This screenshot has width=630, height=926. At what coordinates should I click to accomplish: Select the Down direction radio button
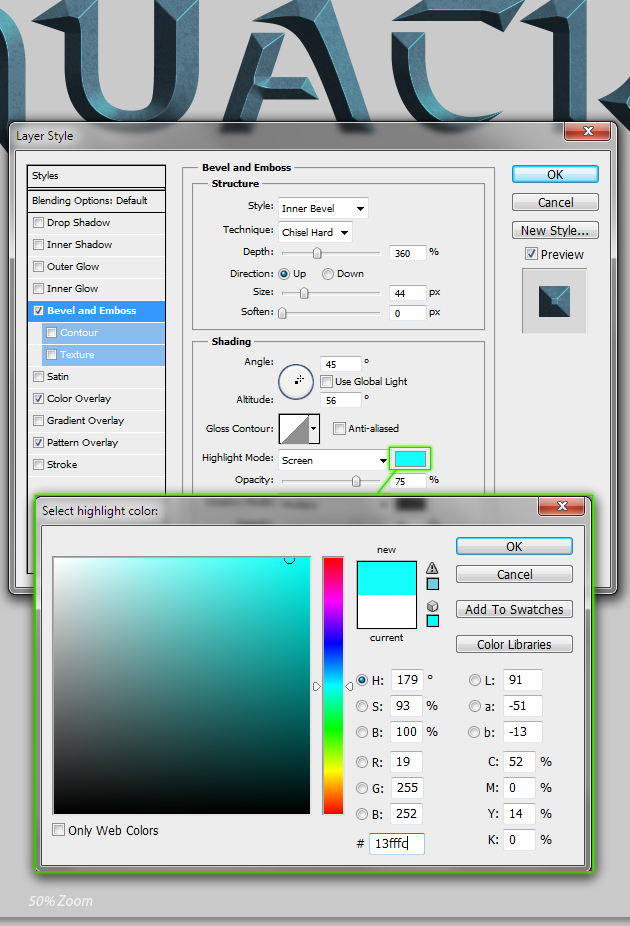[327, 274]
